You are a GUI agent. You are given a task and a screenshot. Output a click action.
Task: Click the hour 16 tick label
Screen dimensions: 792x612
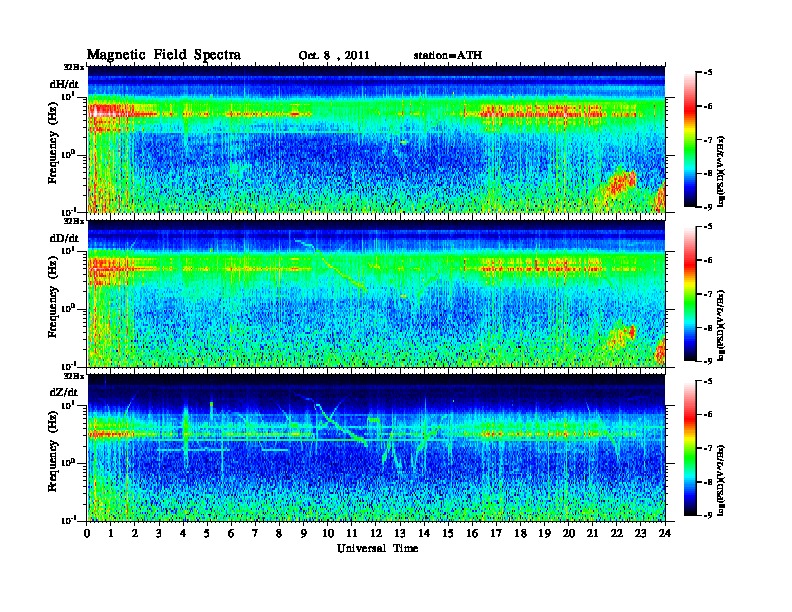click(472, 533)
